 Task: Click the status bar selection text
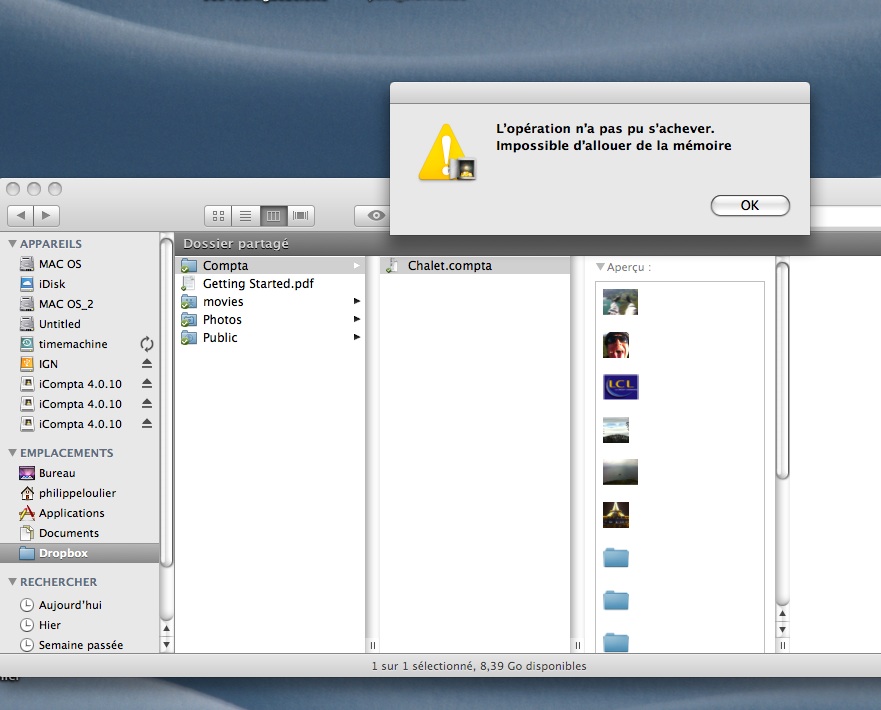click(479, 666)
